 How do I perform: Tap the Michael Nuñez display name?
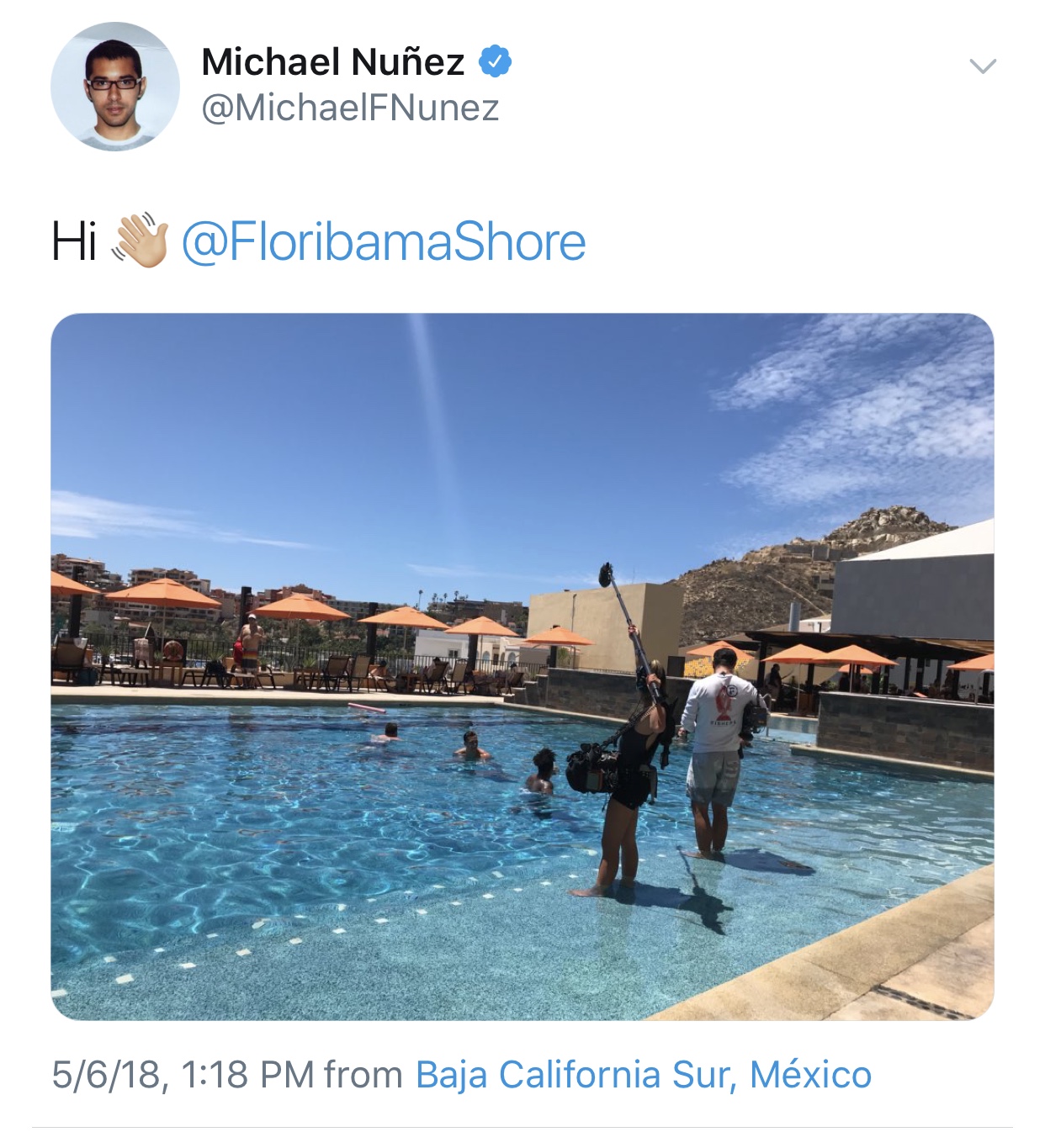[333, 61]
